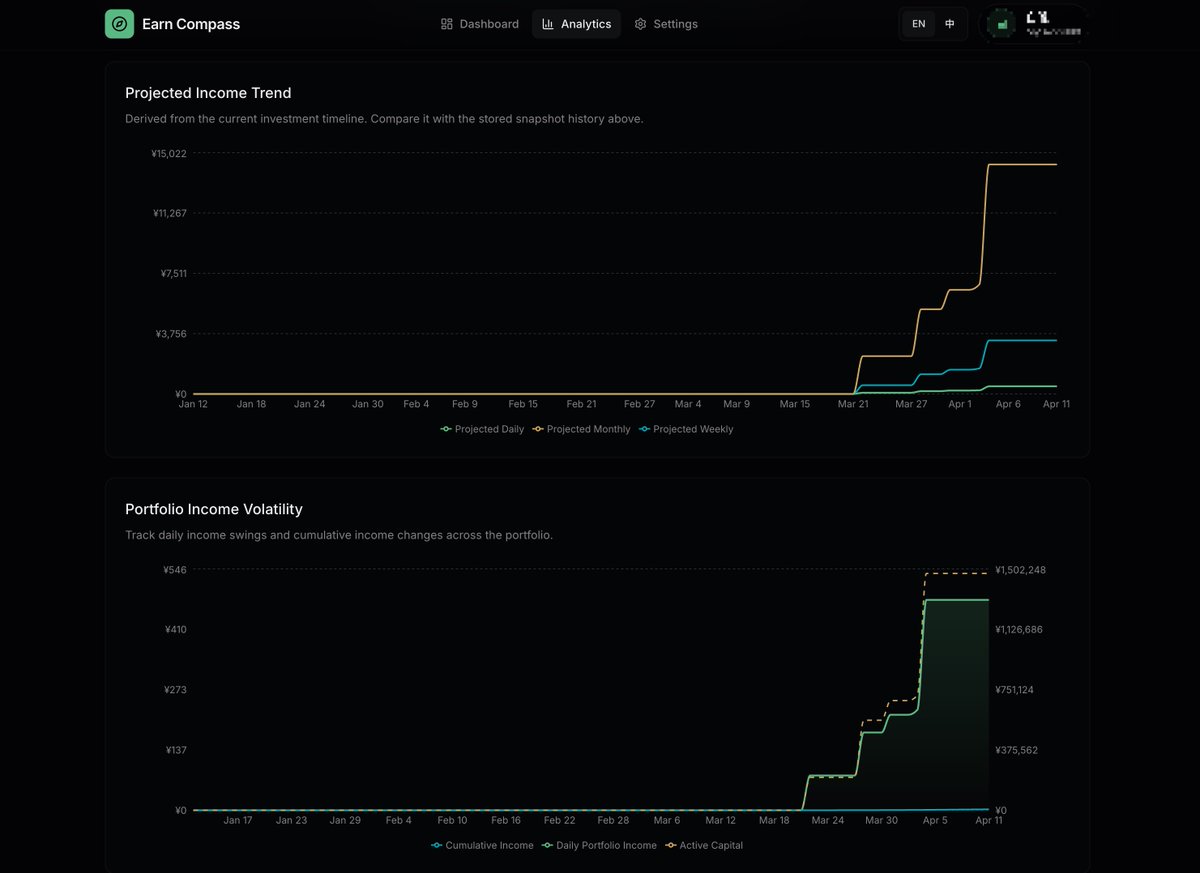Click the "Mar 24" date label

828,820
